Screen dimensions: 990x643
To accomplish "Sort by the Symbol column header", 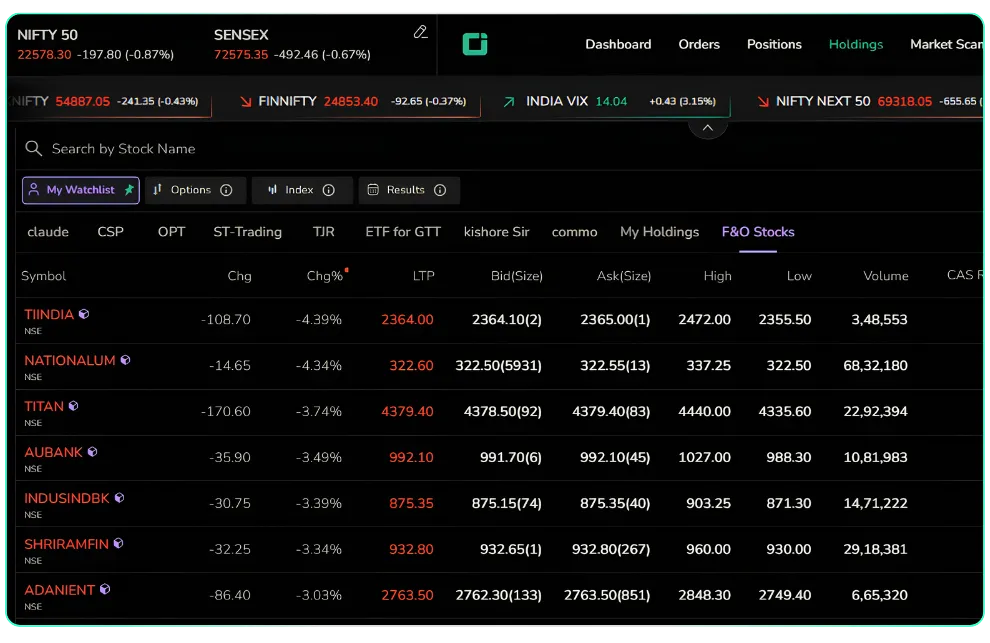I will coord(44,276).
